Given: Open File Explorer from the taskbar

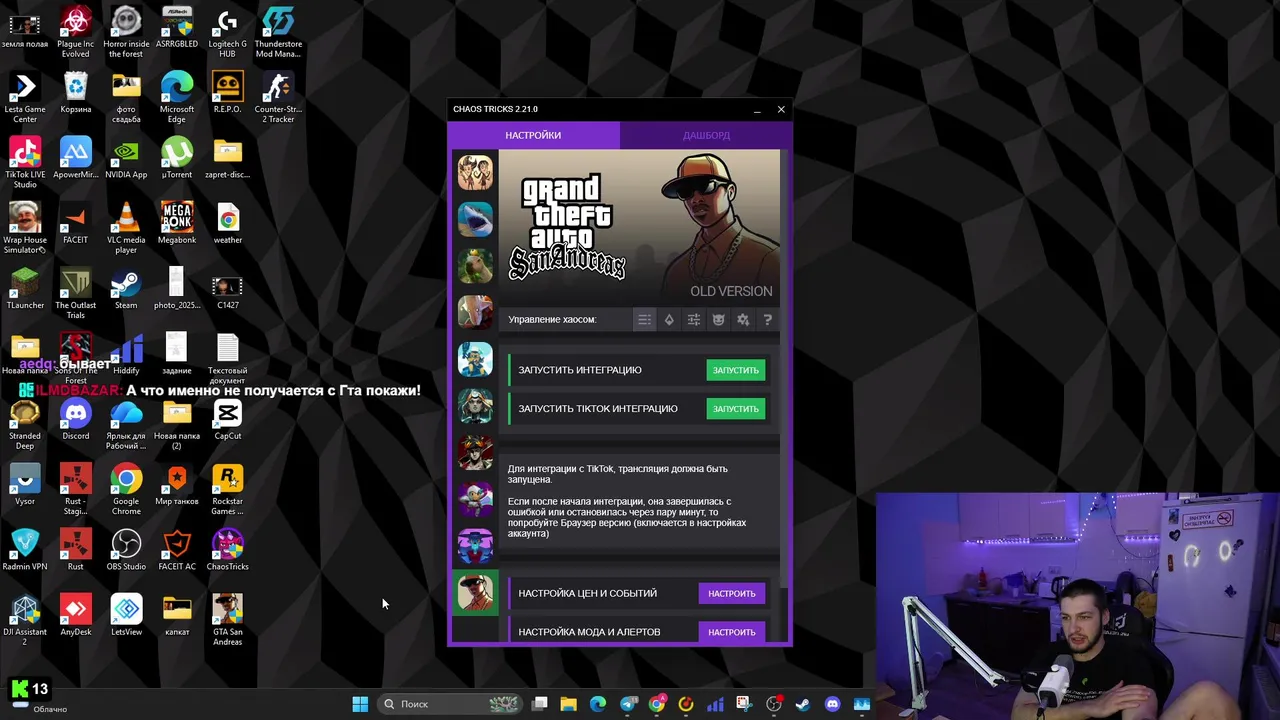Looking at the screenshot, I should tap(568, 704).
